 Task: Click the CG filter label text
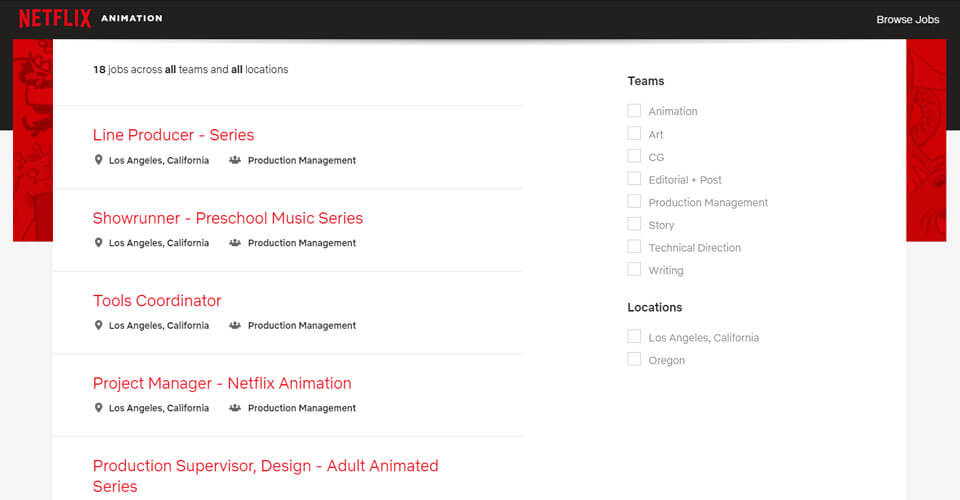pyautogui.click(x=656, y=157)
